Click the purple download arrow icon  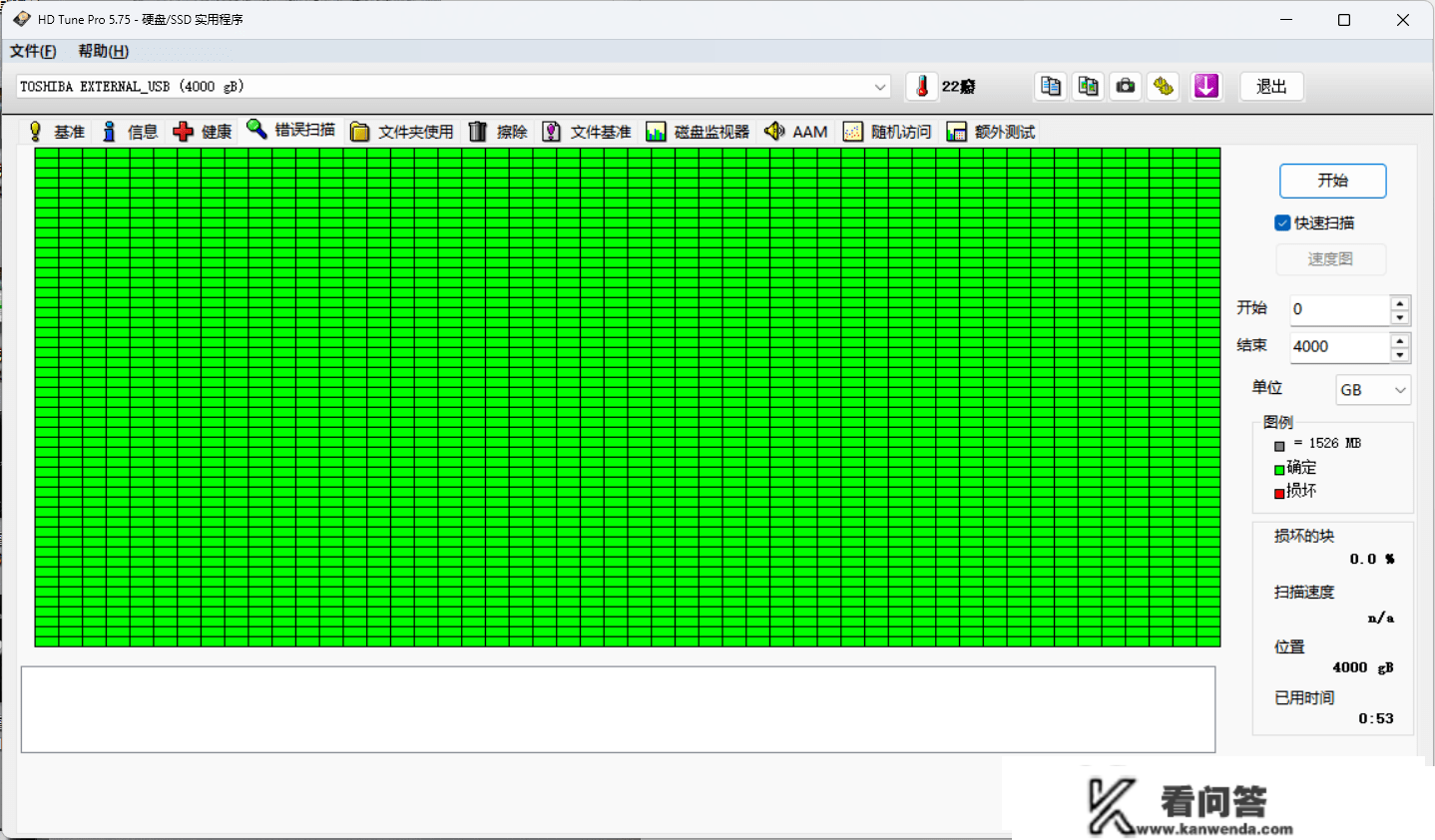(1205, 87)
